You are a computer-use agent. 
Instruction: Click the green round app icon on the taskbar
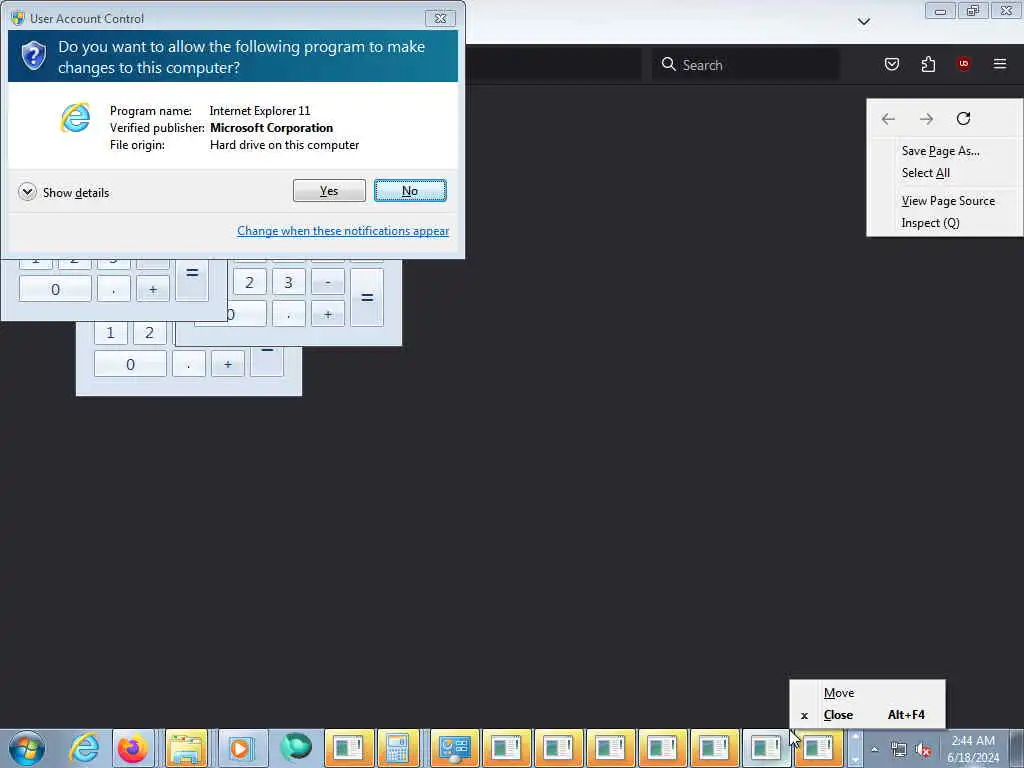point(295,748)
